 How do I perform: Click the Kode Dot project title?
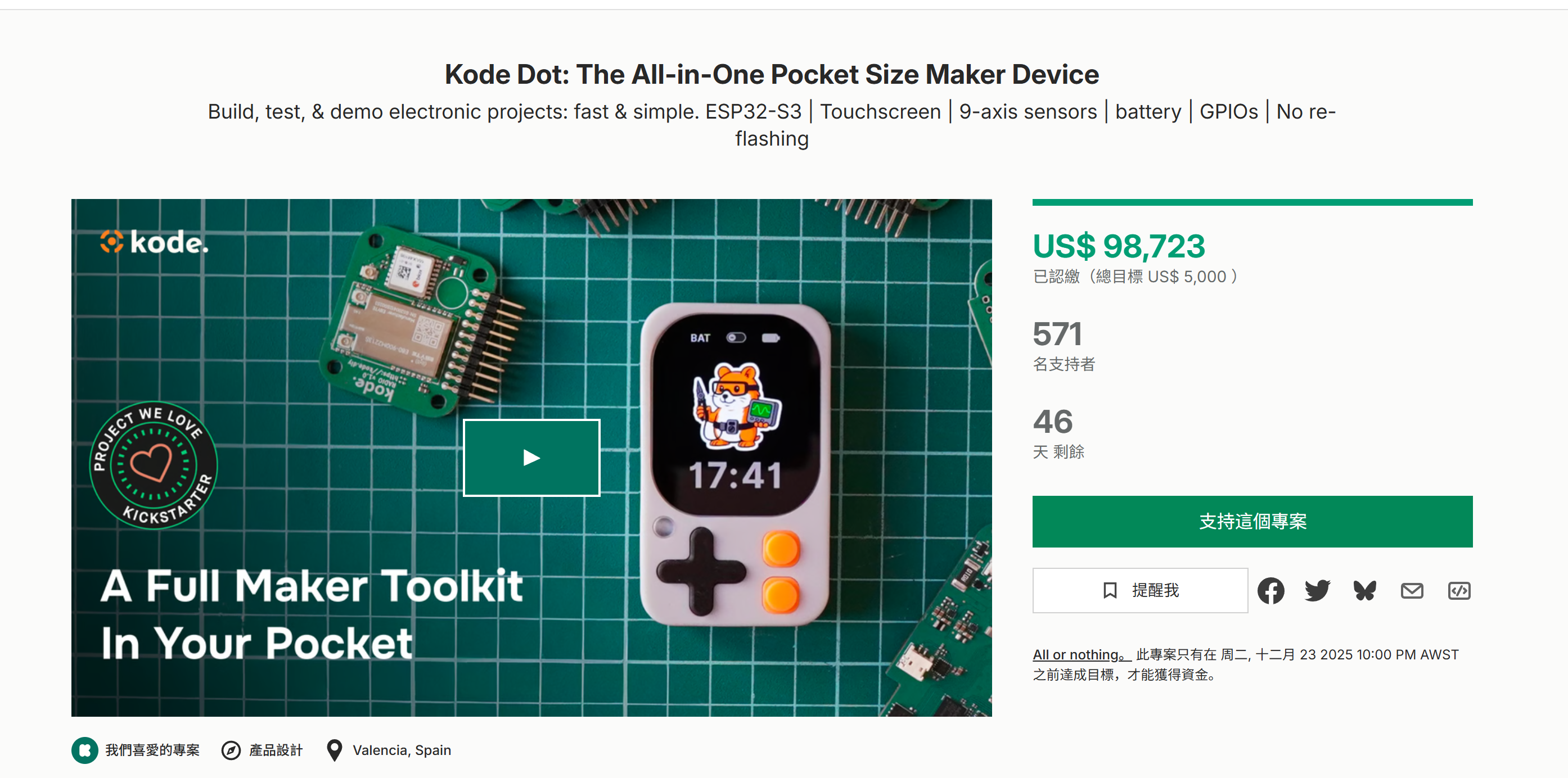tap(771, 74)
